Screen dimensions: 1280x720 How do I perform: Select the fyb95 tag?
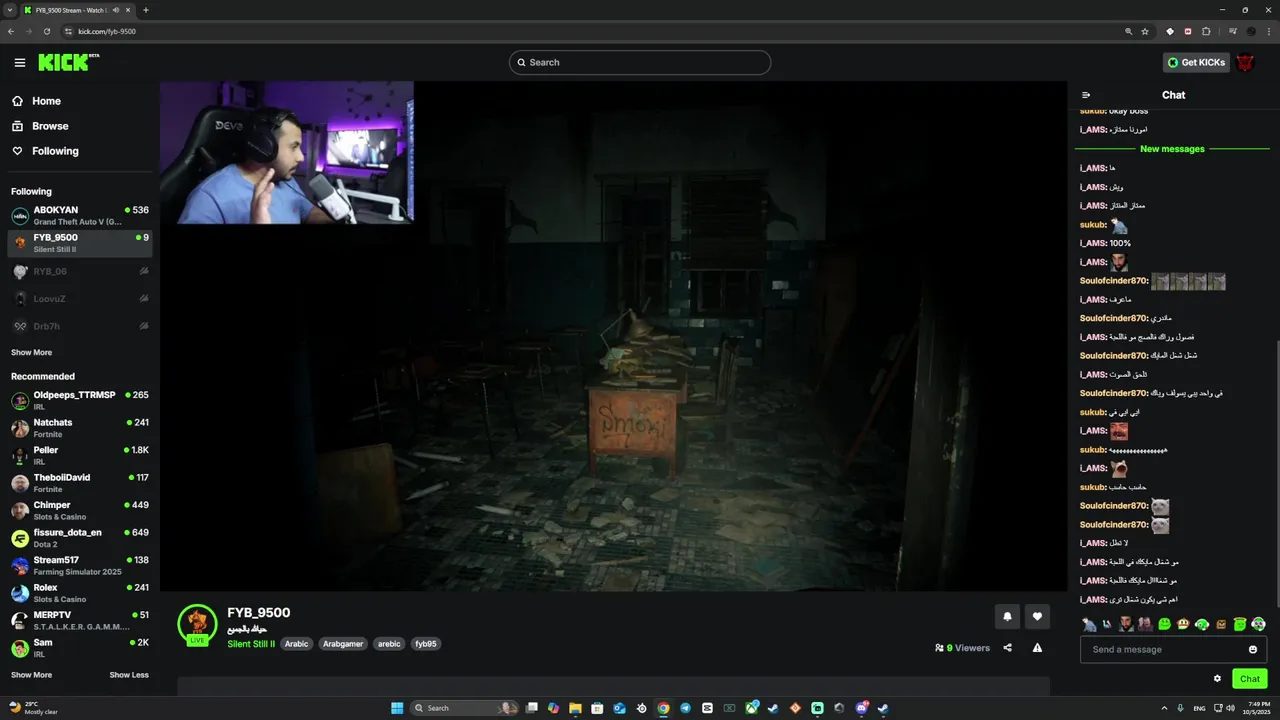tap(426, 644)
